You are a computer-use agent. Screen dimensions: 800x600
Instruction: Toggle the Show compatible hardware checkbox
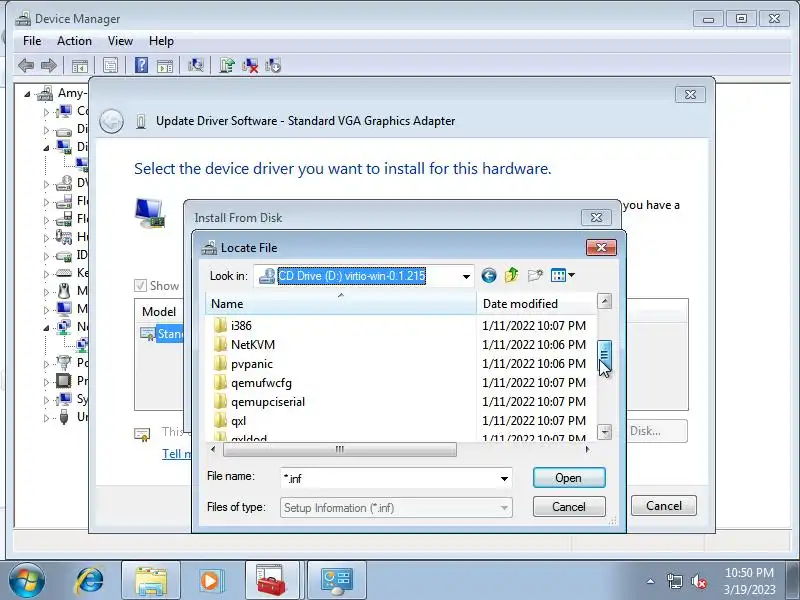click(140, 286)
